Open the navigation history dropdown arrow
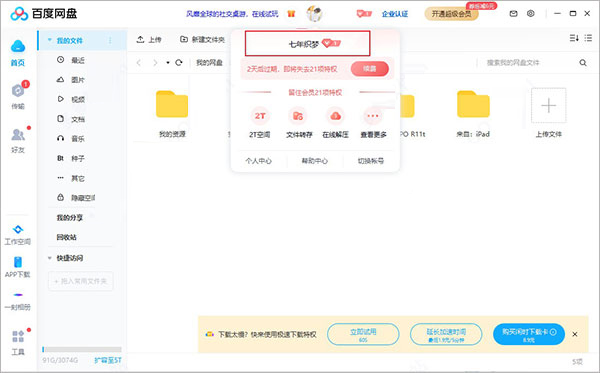 click(x=168, y=62)
